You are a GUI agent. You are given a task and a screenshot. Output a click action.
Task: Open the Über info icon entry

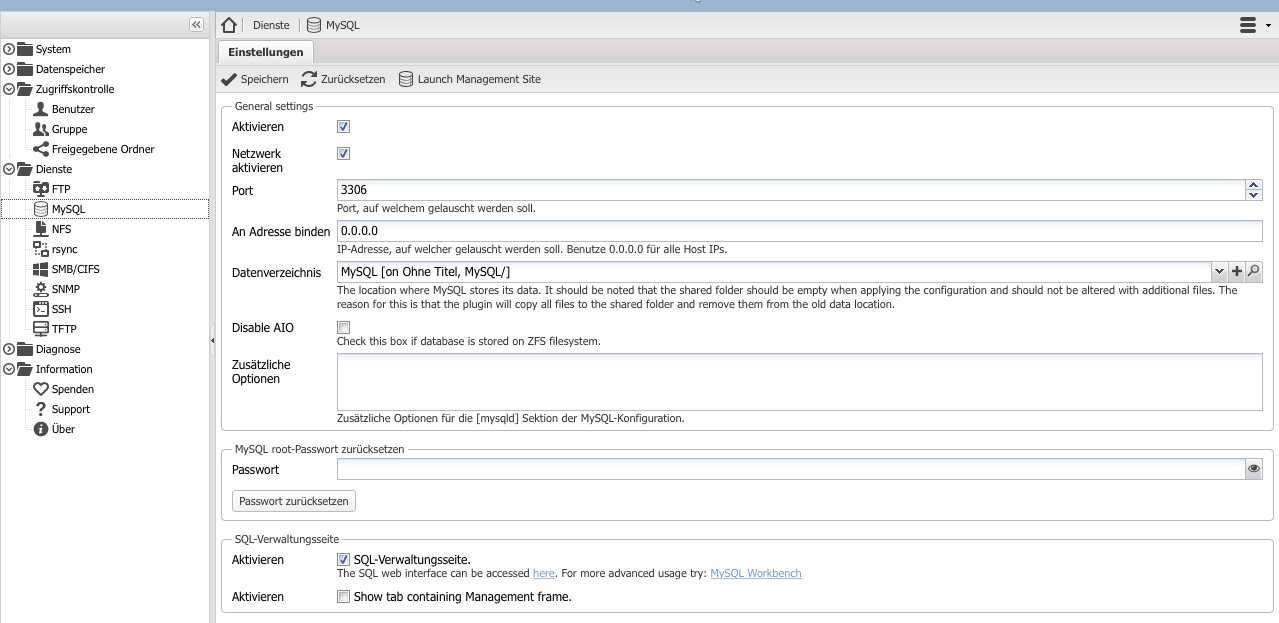(41, 429)
